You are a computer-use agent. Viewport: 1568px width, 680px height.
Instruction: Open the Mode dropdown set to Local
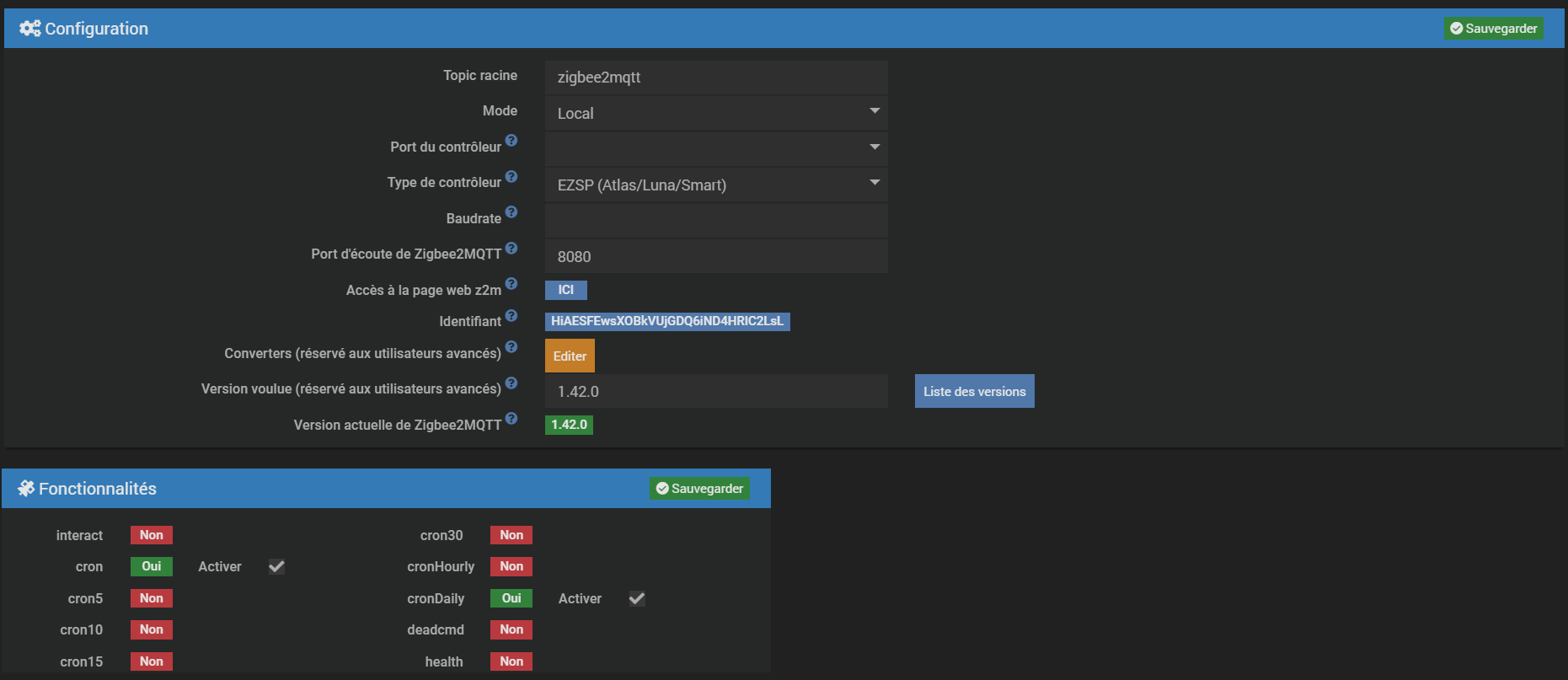point(715,113)
